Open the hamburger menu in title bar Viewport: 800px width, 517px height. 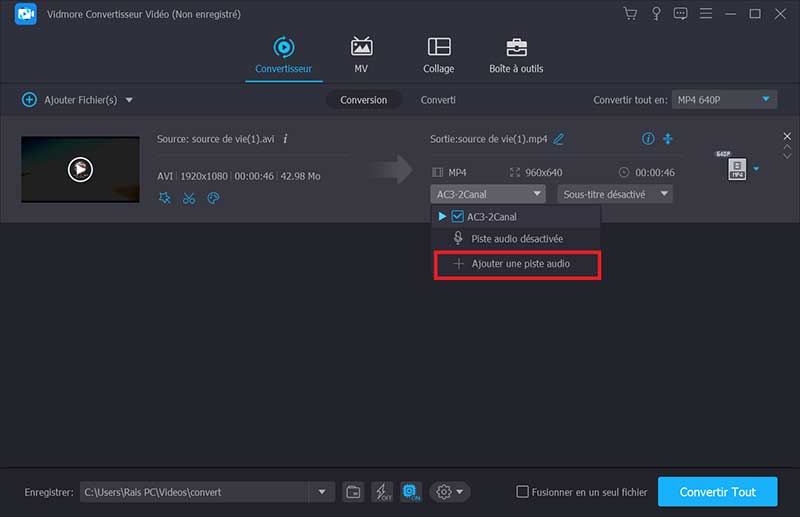(x=706, y=13)
